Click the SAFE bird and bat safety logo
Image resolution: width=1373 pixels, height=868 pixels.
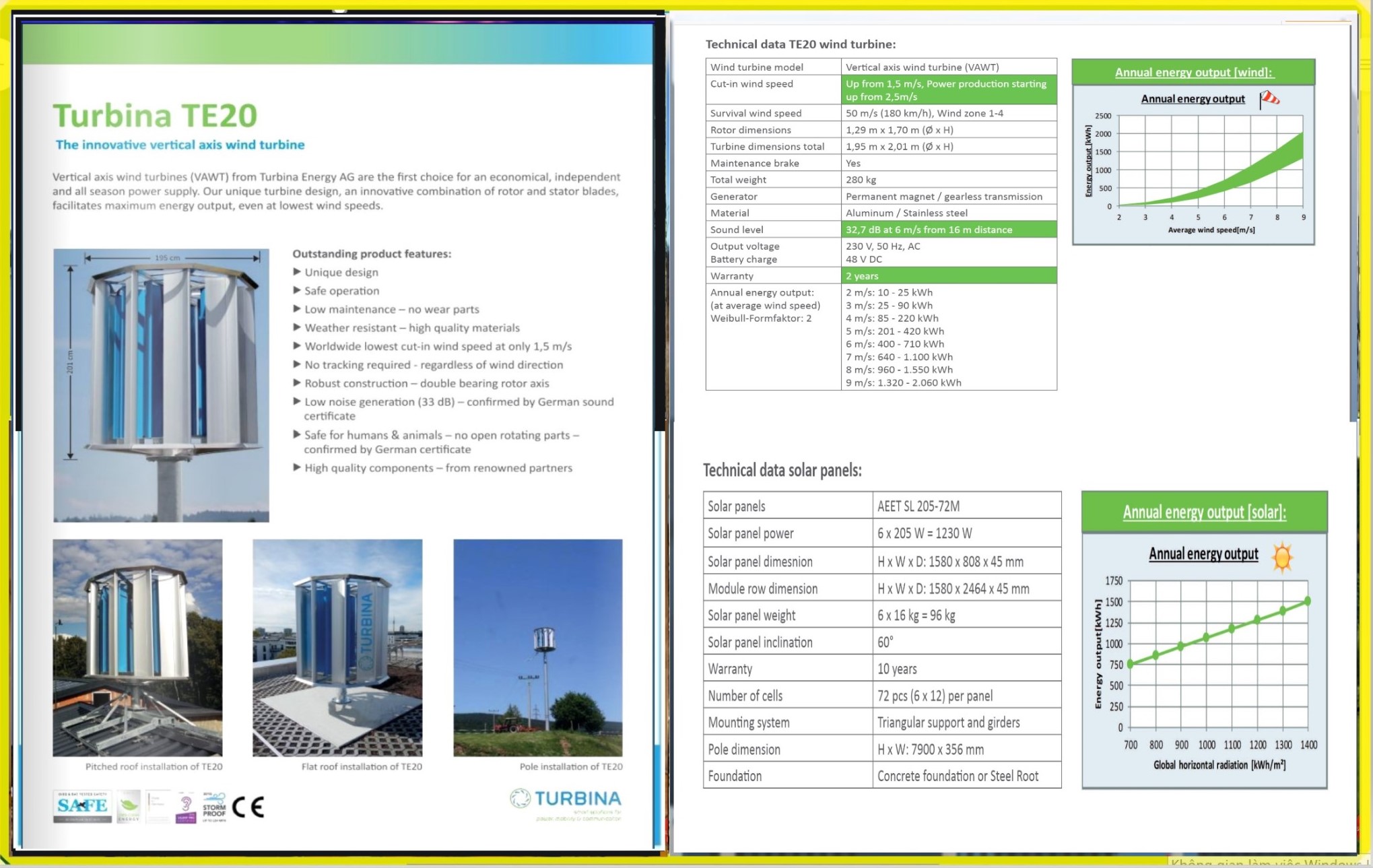click(83, 806)
